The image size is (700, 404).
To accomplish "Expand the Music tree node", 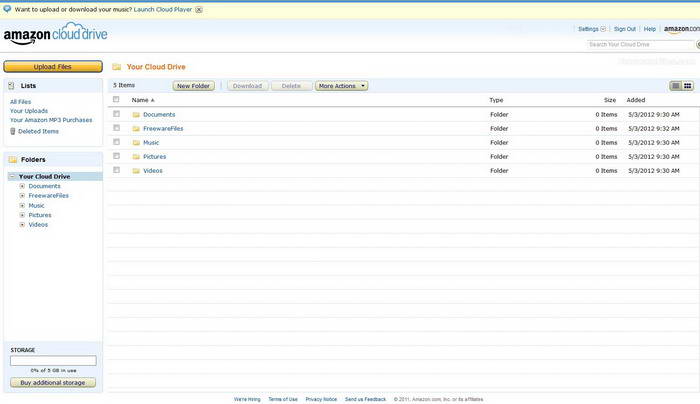I will tap(22, 205).
